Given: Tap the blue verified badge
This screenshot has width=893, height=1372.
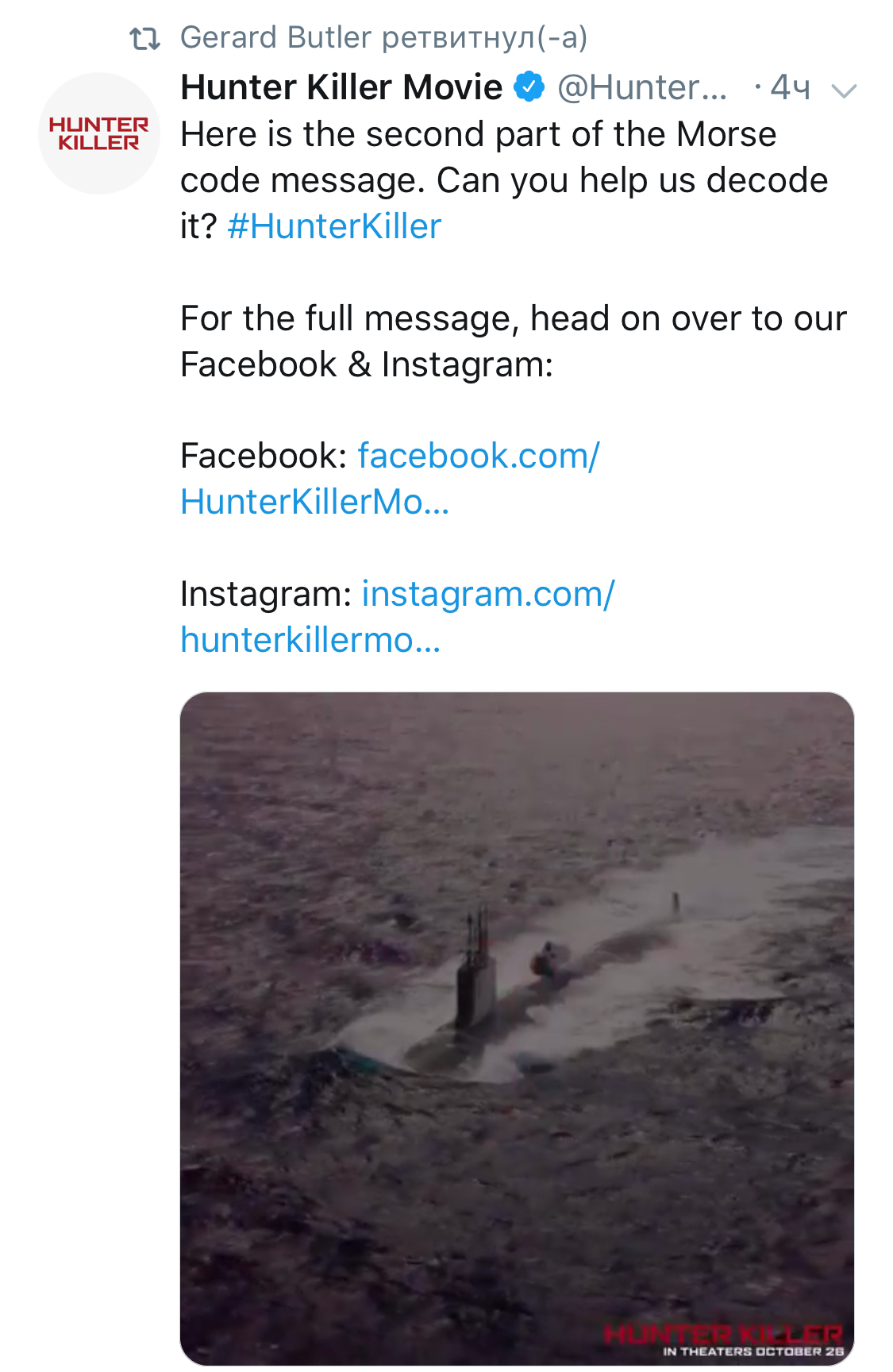Looking at the screenshot, I should pyautogui.click(x=529, y=87).
